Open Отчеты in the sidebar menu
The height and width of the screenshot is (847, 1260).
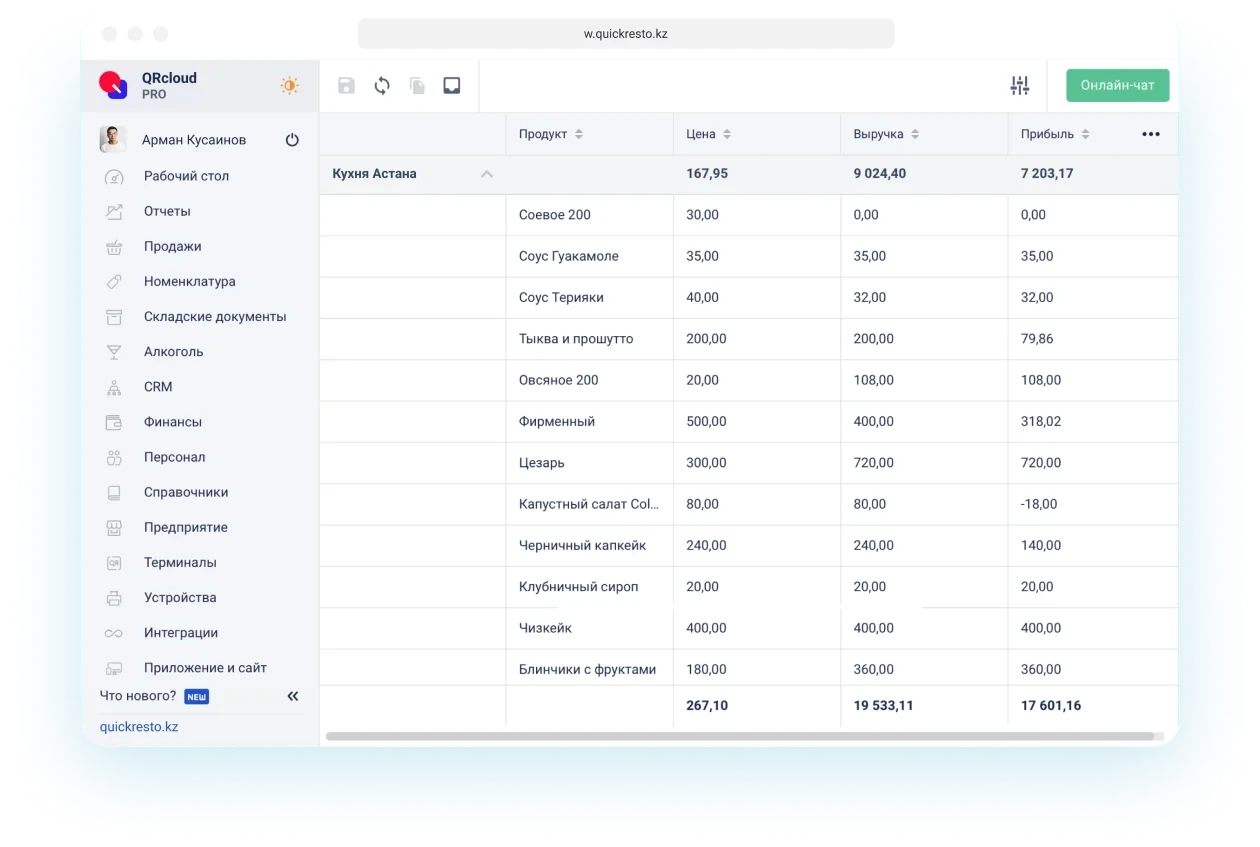(167, 211)
